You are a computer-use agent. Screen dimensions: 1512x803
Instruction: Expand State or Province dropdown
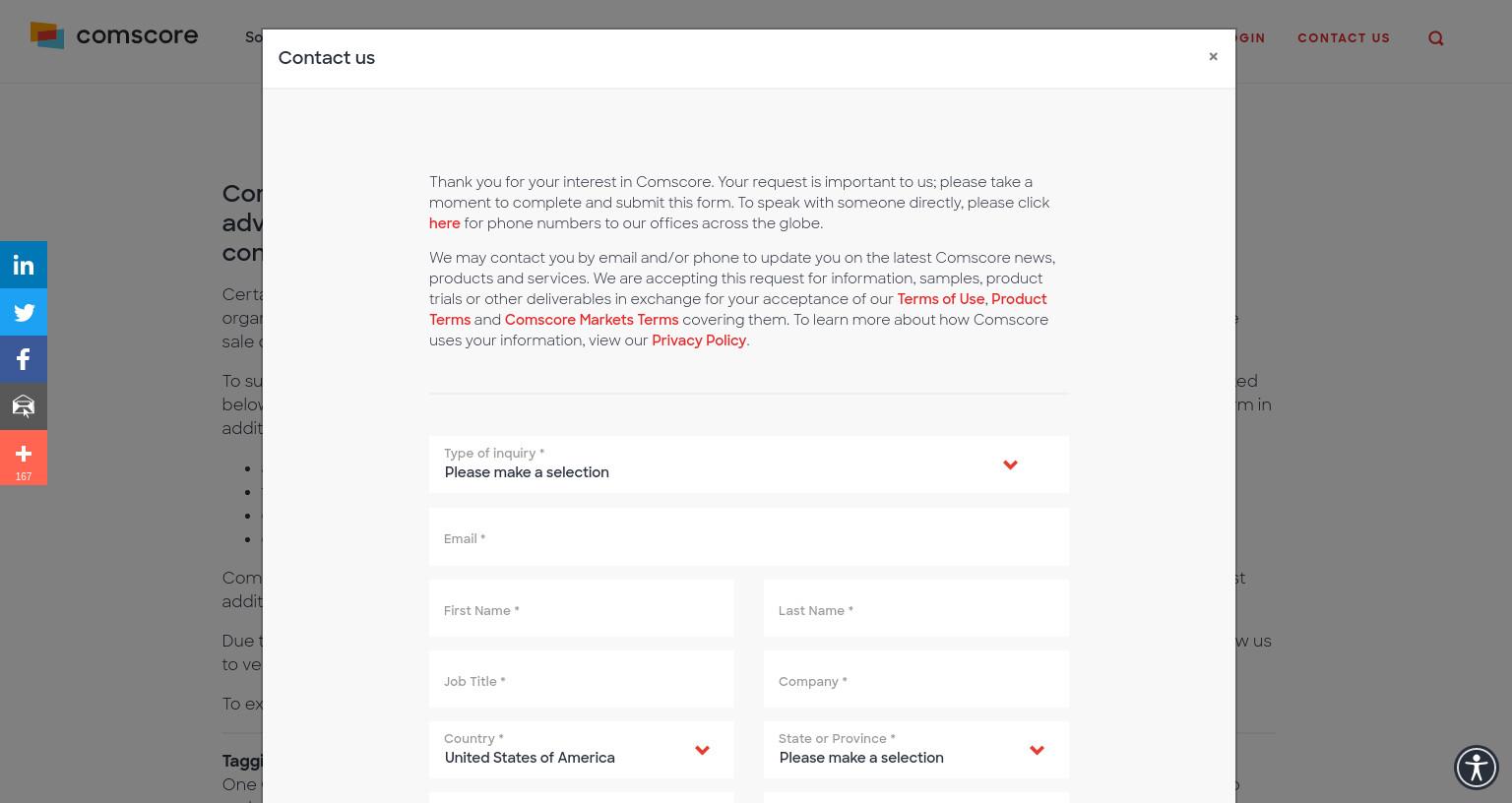916,750
